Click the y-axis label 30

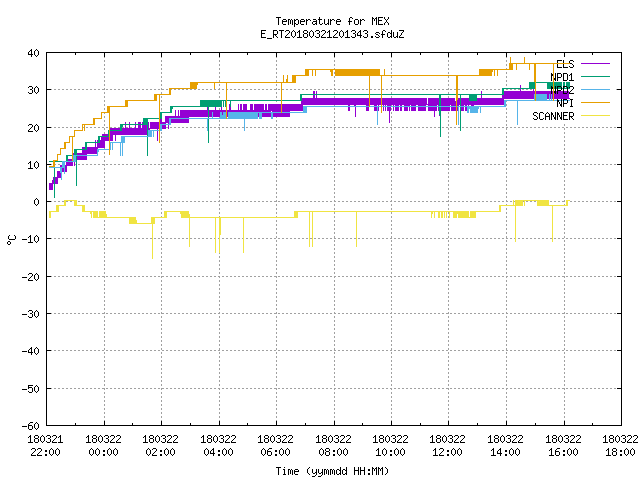[33, 90]
